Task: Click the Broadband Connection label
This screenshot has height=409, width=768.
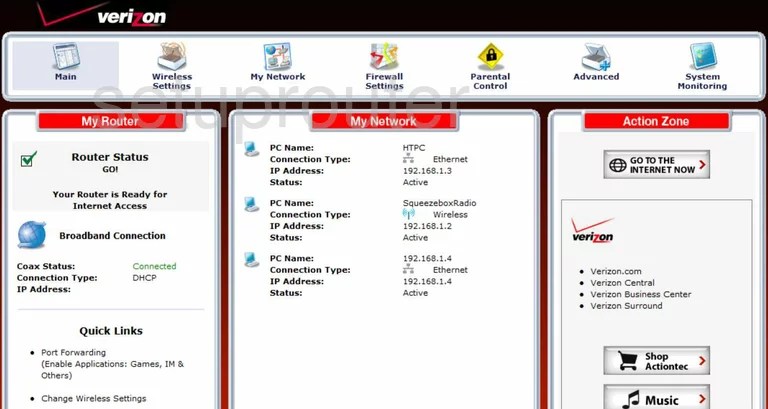Action: click(112, 236)
